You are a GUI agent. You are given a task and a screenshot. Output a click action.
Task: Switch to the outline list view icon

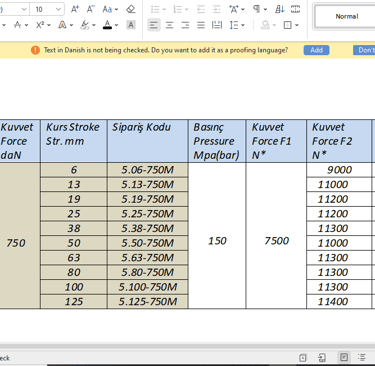[x=362, y=357]
